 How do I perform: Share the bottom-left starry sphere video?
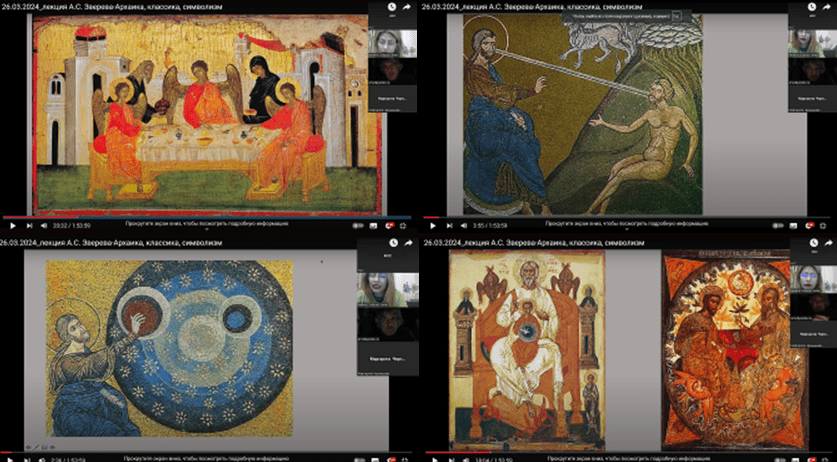(x=407, y=242)
